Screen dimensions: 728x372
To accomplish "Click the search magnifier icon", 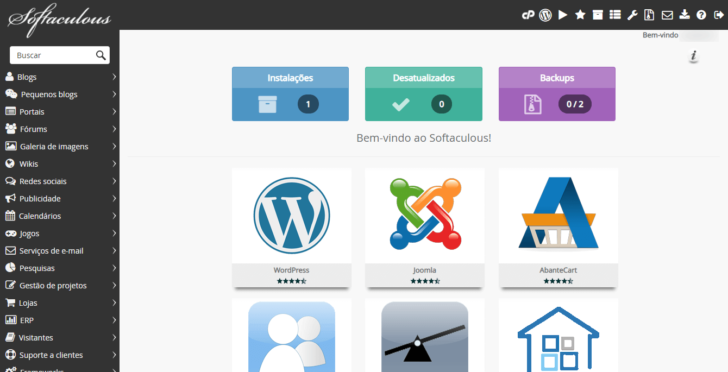I will click(x=101, y=55).
